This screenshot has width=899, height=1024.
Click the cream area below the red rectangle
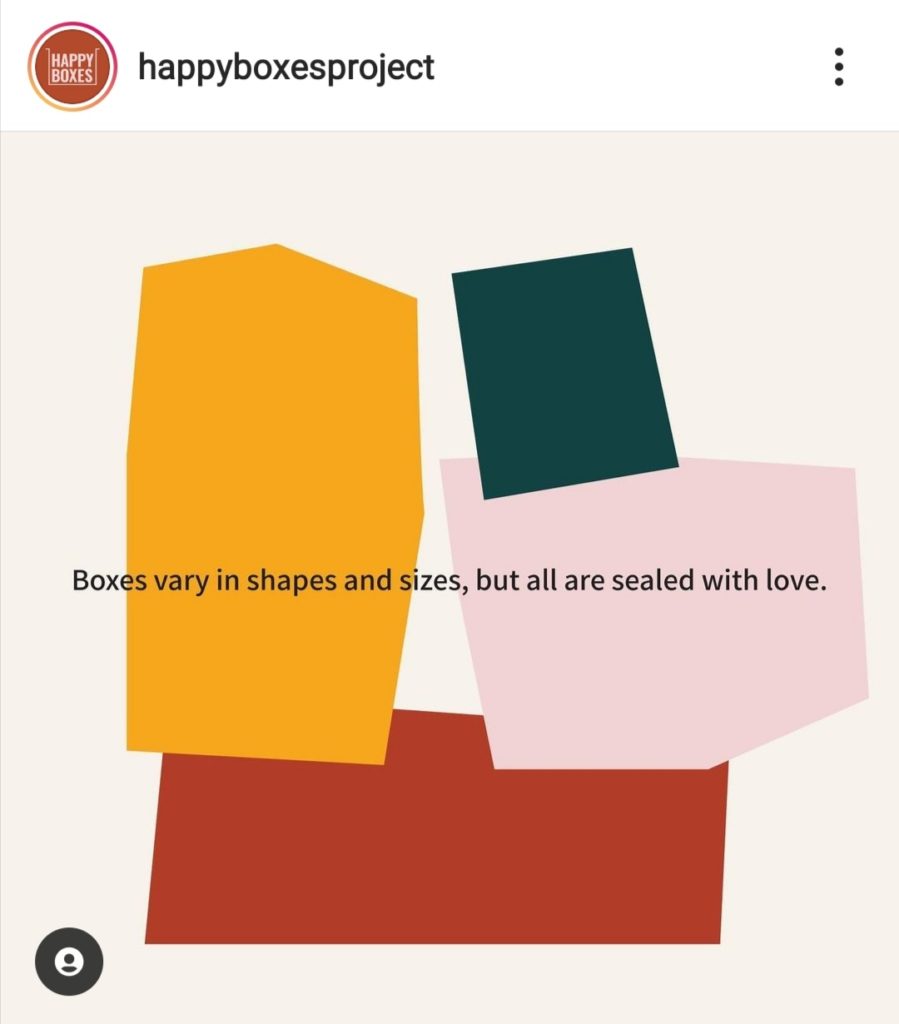coord(449,983)
